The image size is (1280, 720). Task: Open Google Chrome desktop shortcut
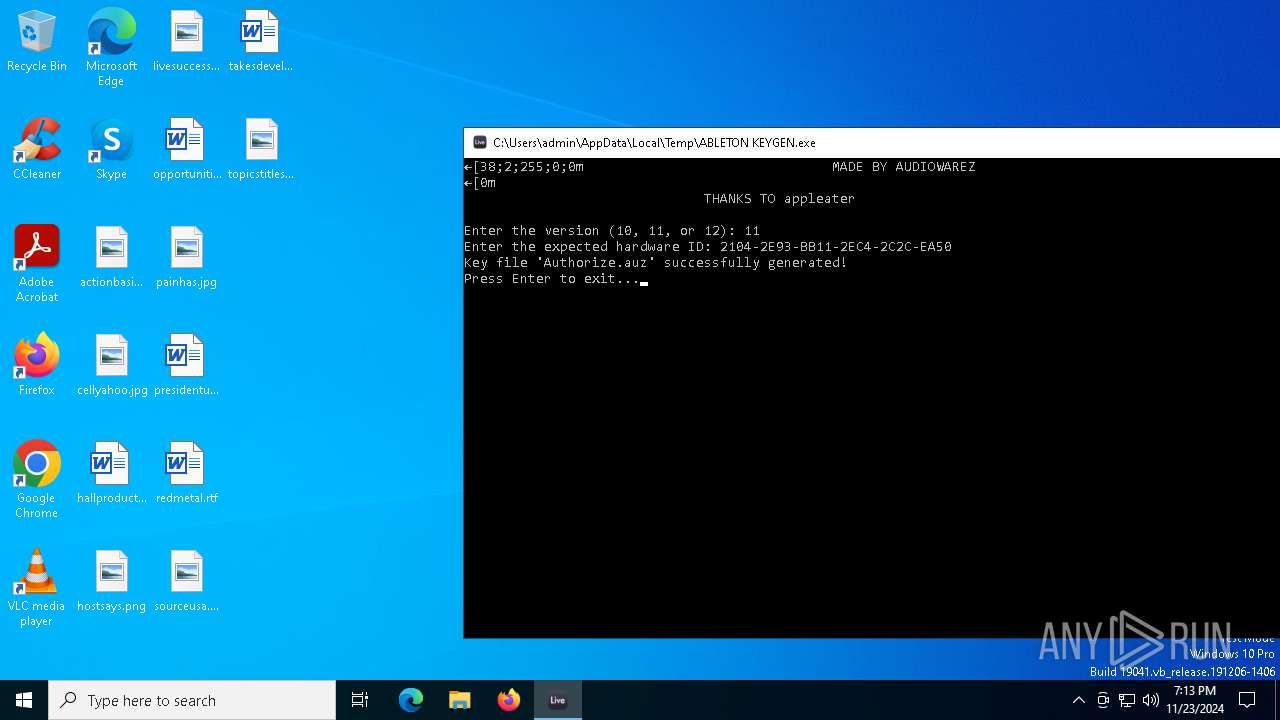click(37, 480)
